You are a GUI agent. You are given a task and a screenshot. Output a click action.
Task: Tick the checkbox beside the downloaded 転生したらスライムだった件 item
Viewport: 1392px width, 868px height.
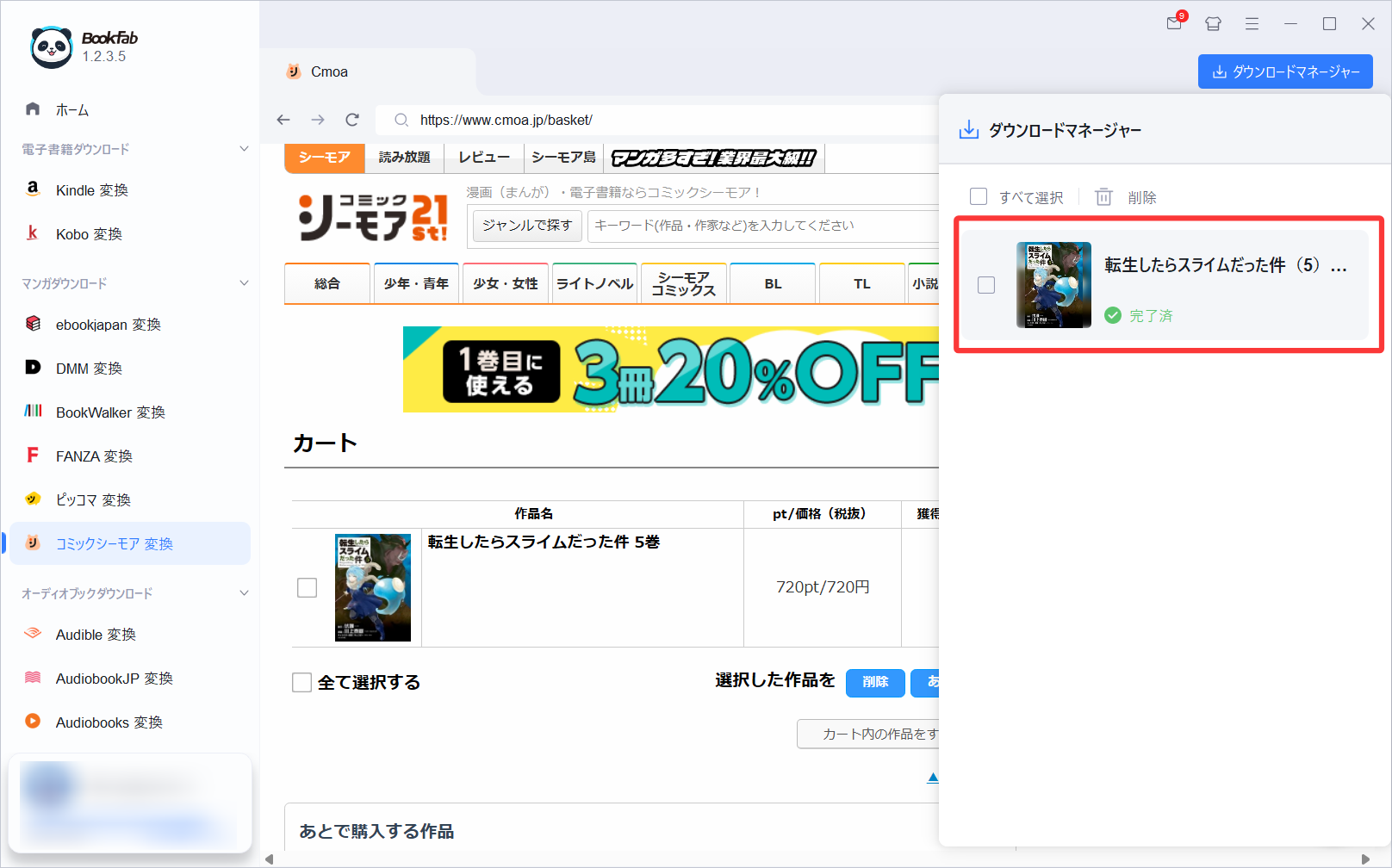(x=986, y=285)
